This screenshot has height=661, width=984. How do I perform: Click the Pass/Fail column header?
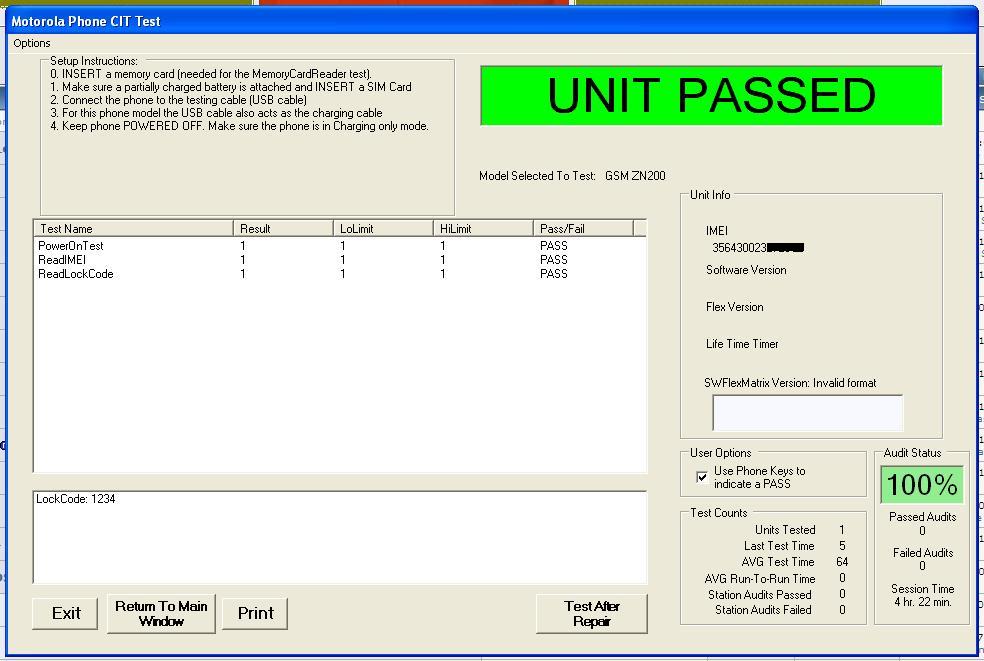click(x=583, y=228)
